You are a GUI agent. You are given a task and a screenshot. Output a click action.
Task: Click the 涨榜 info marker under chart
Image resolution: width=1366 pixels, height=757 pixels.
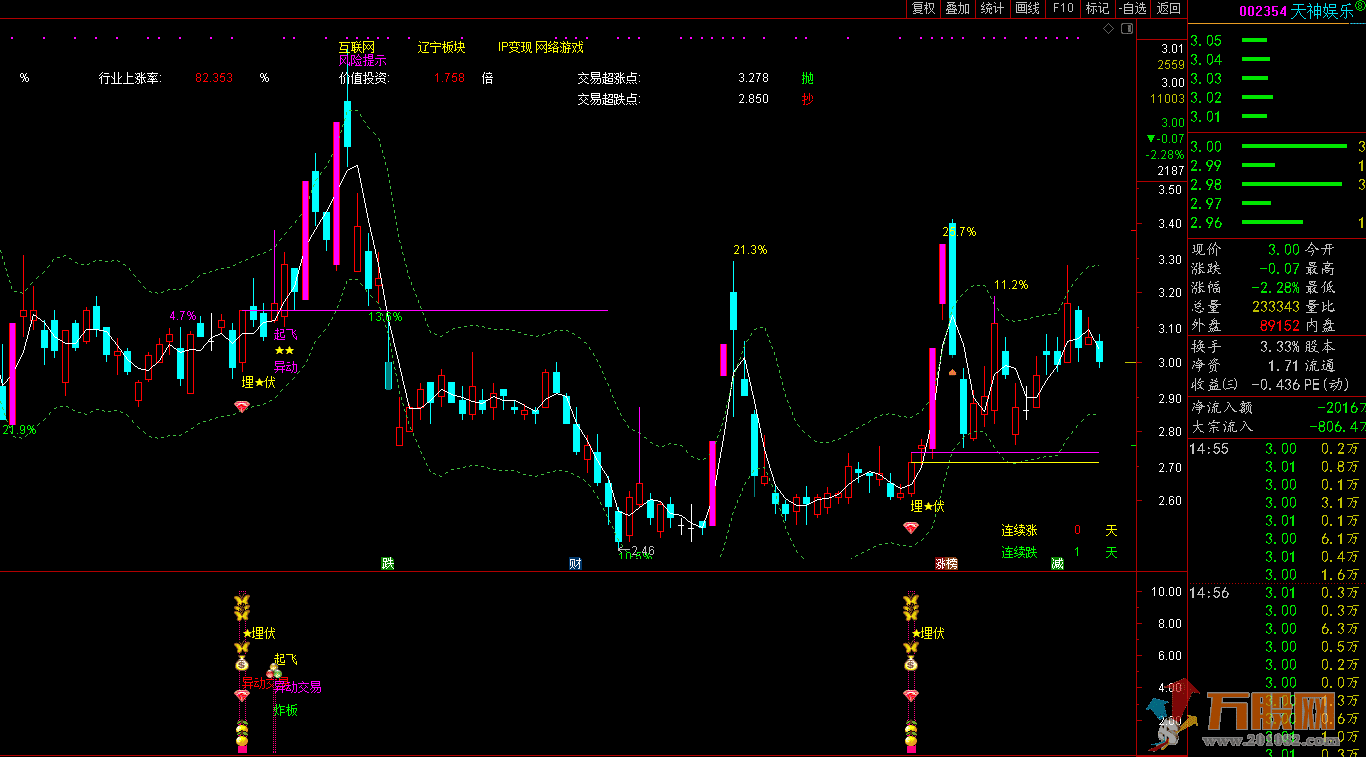[946, 563]
